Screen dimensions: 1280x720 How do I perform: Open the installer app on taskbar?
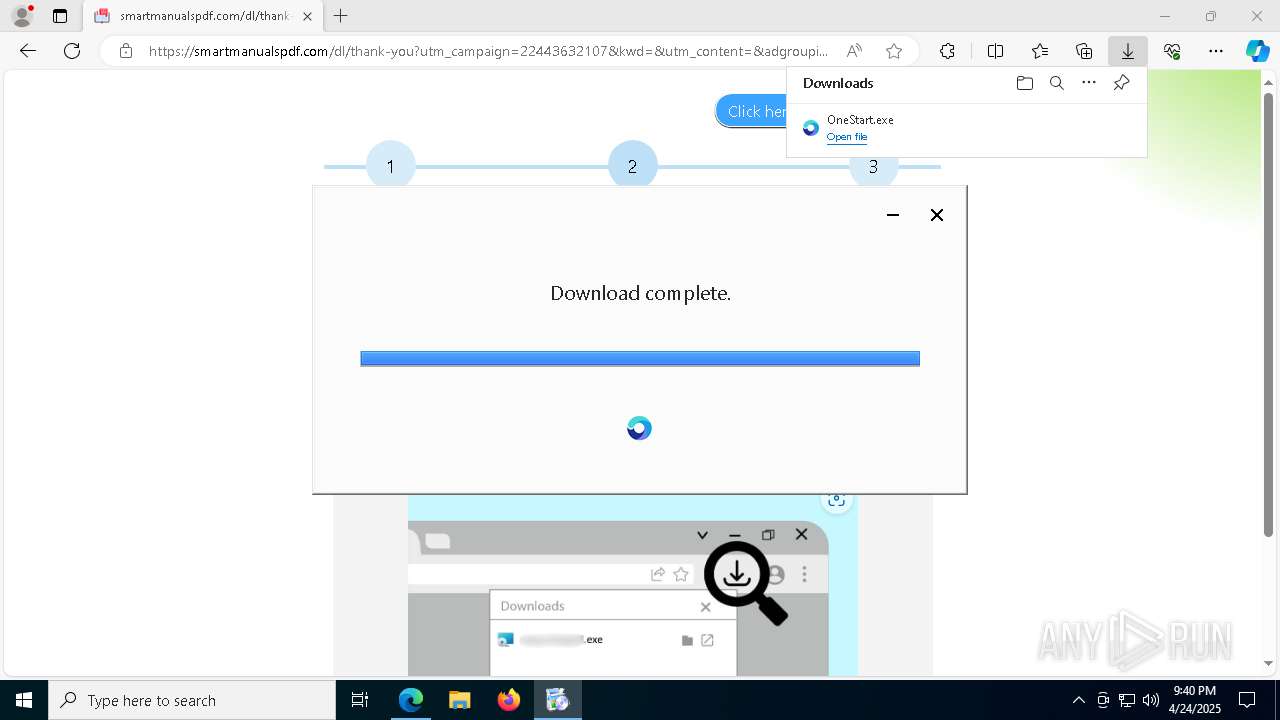[x=557, y=700]
